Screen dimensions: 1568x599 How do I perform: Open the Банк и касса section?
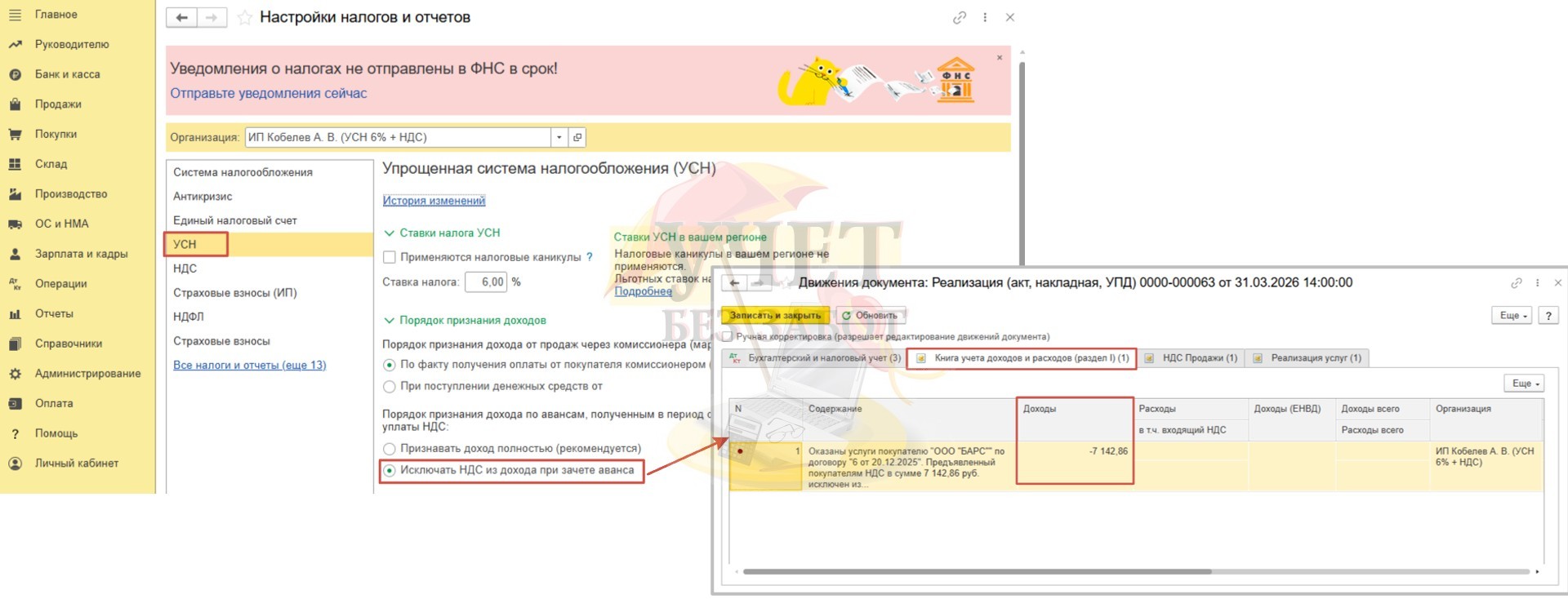[67, 74]
